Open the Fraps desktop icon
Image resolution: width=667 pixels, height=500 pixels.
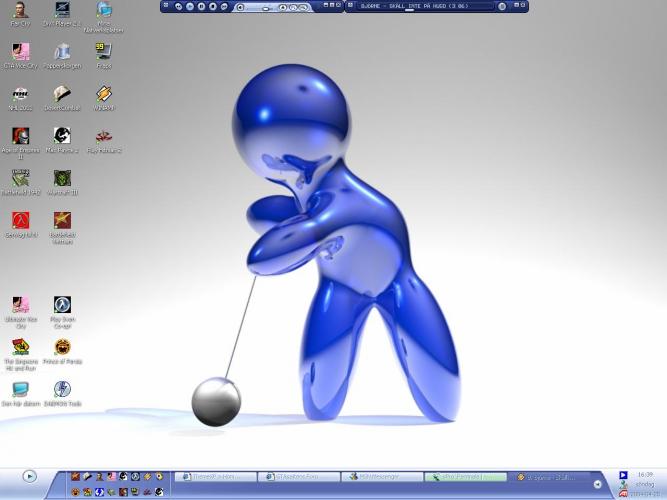(103, 52)
